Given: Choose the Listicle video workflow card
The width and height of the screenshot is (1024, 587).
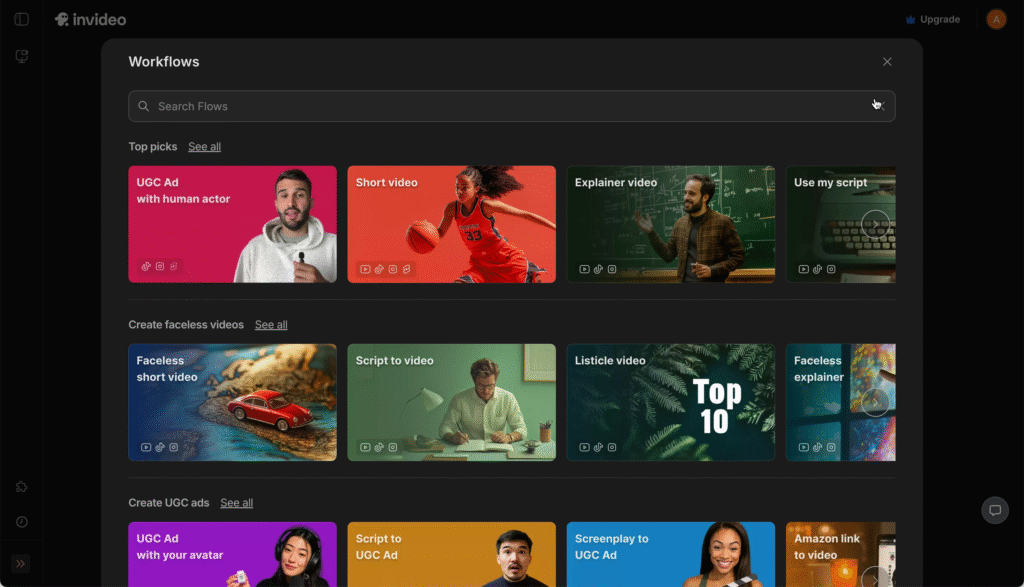Looking at the screenshot, I should 670,402.
